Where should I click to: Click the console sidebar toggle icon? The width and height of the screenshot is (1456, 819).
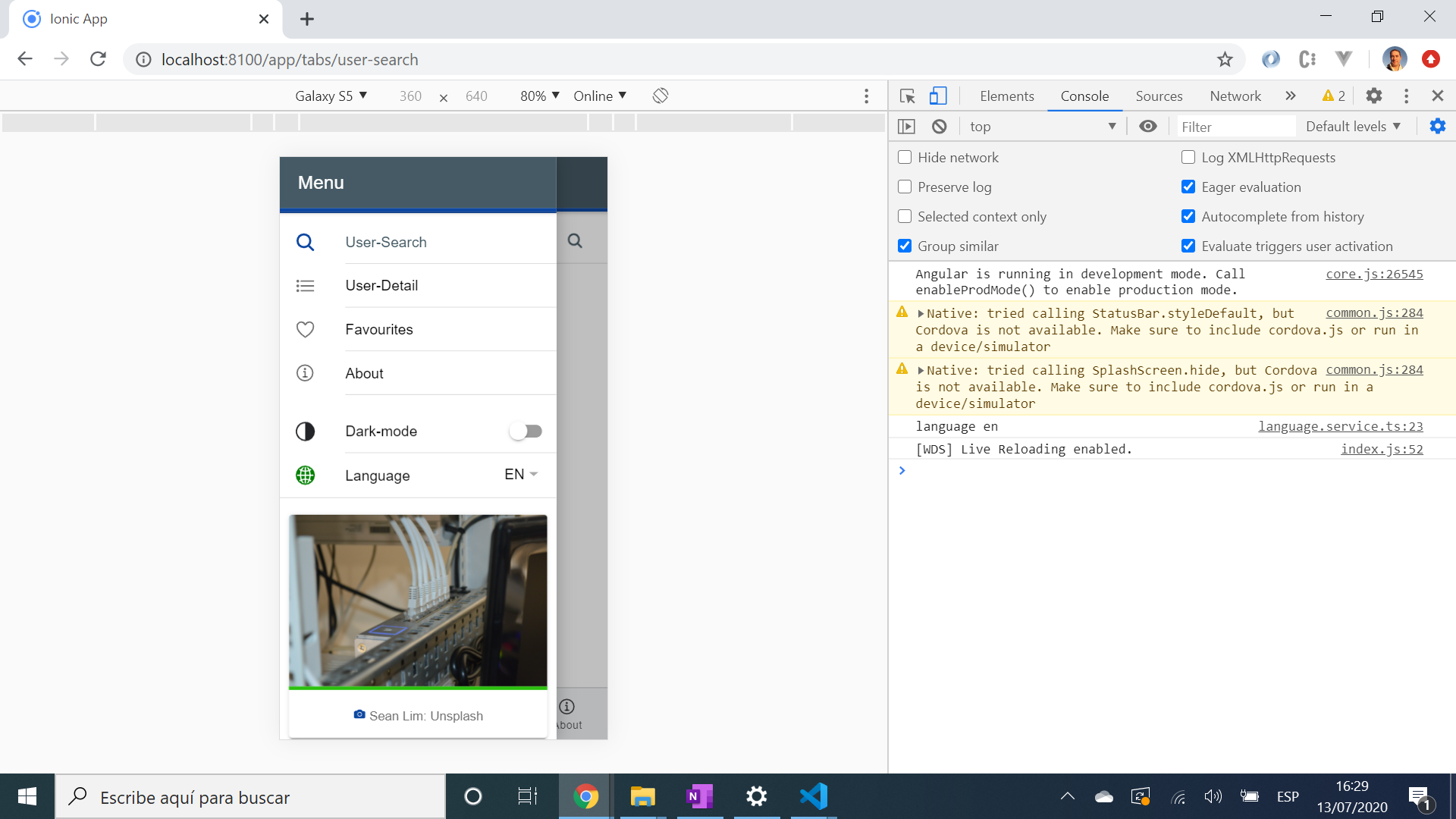click(906, 127)
